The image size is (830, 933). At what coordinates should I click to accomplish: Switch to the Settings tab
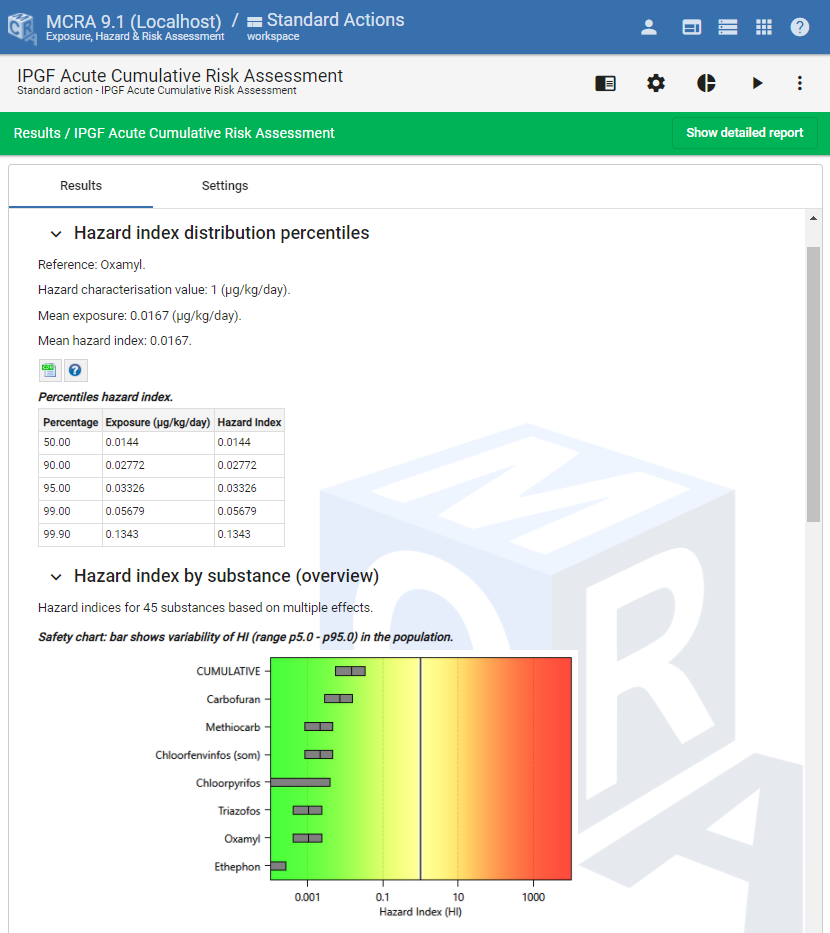[224, 185]
